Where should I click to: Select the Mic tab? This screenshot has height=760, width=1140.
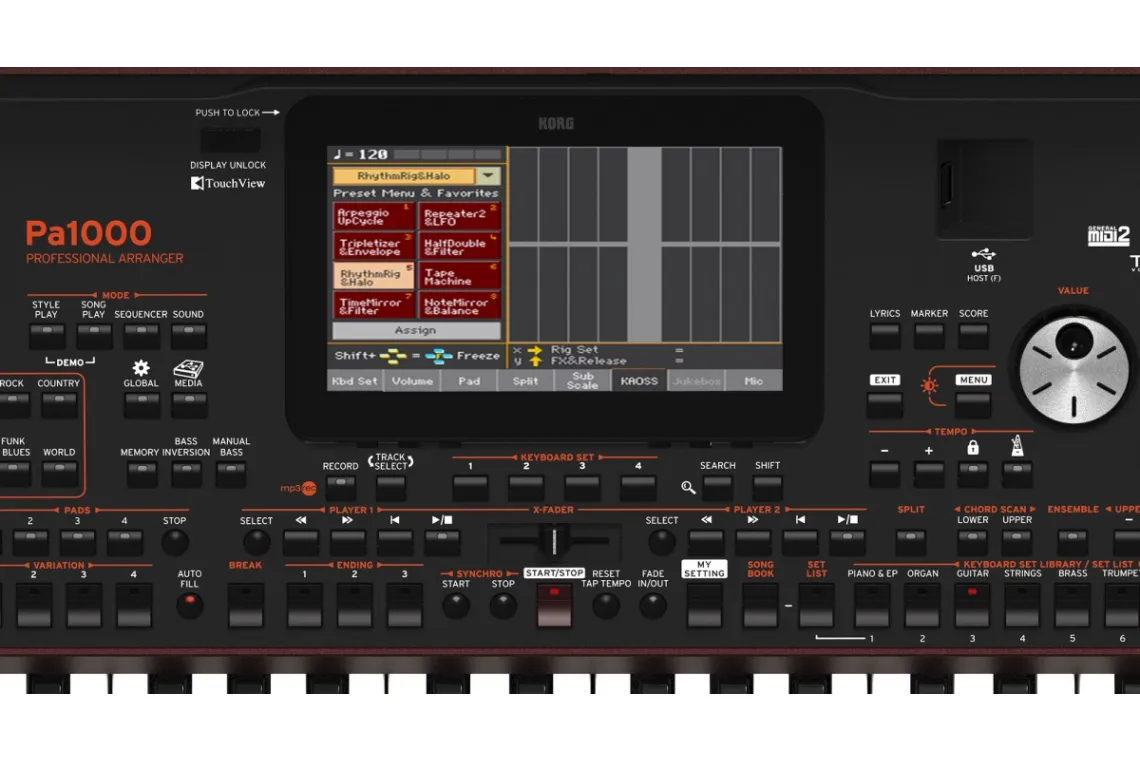(x=754, y=381)
